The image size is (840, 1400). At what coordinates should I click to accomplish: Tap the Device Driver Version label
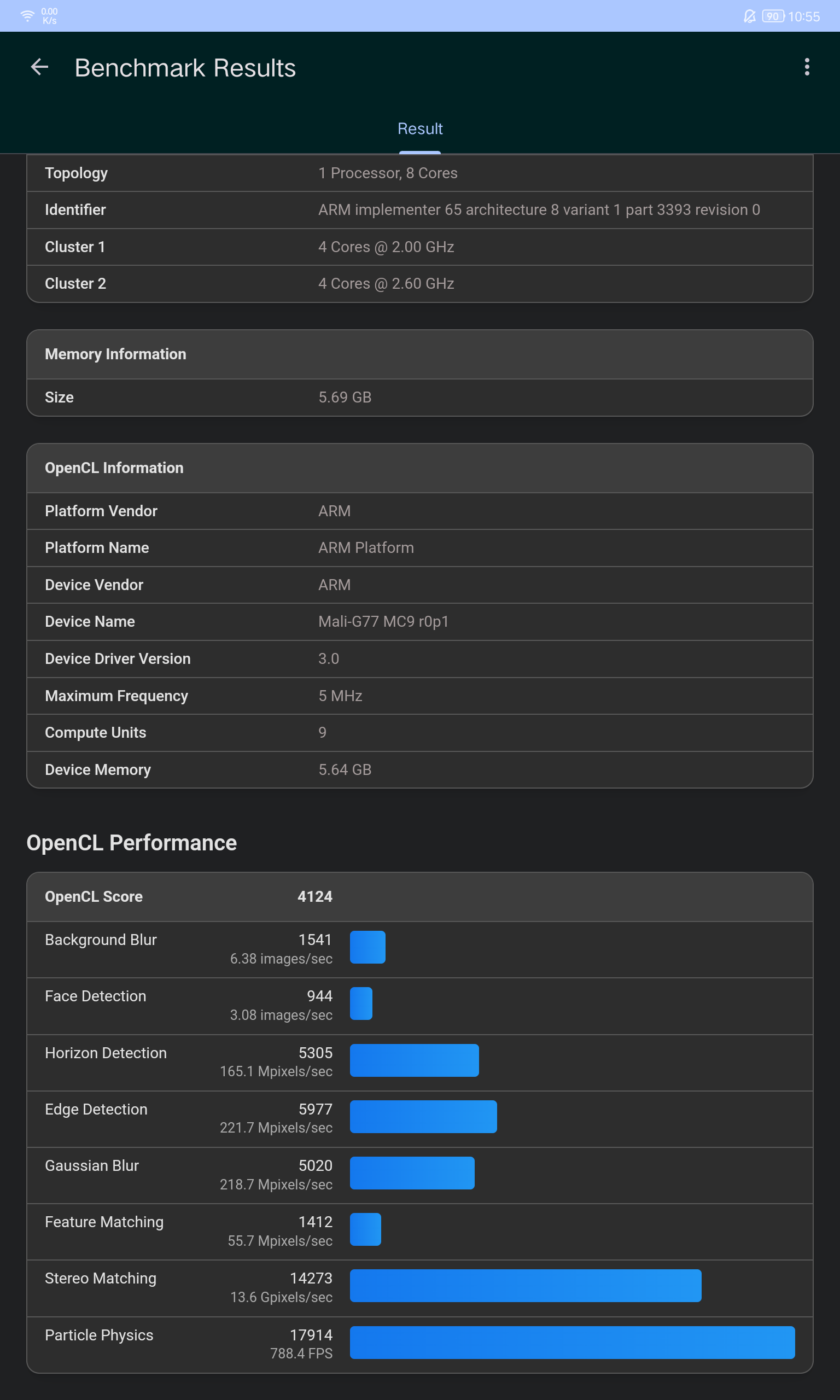coord(117,658)
